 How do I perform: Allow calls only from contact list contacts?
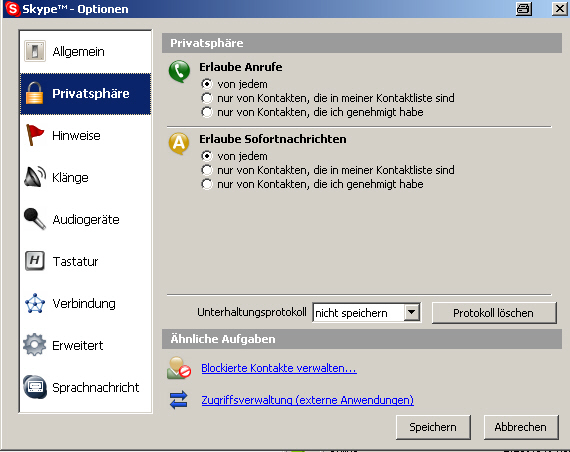tap(206, 98)
